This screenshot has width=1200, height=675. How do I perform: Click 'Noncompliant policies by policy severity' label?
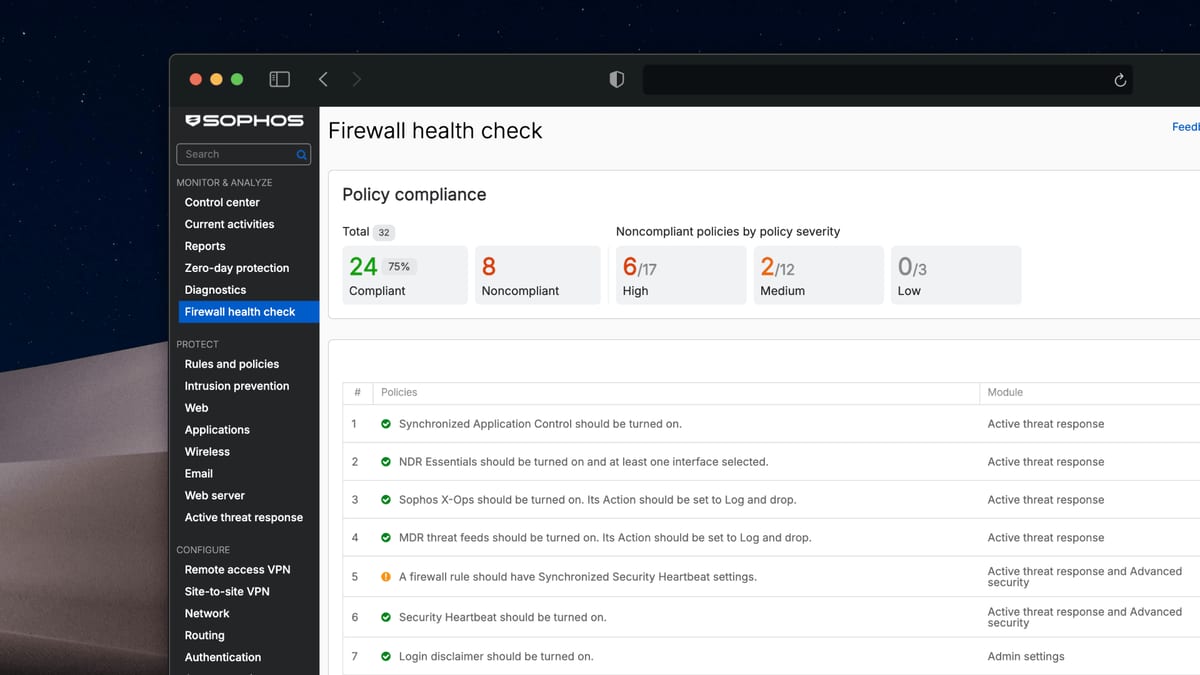(x=728, y=232)
